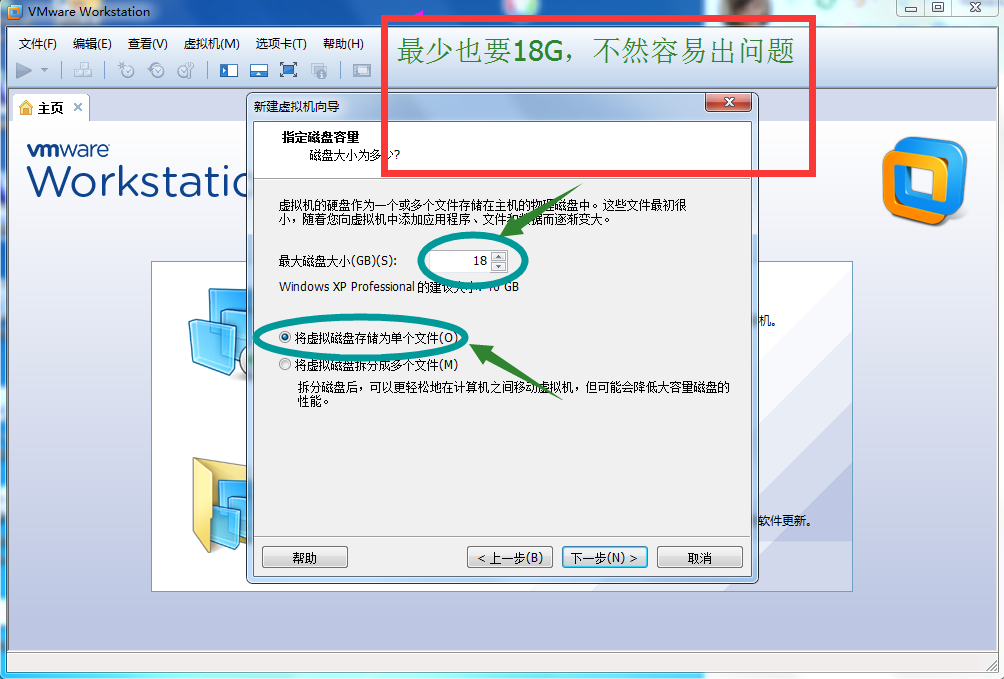The image size is (1004, 679).
Task: Click the console view toolbar icon
Action: coord(362,70)
